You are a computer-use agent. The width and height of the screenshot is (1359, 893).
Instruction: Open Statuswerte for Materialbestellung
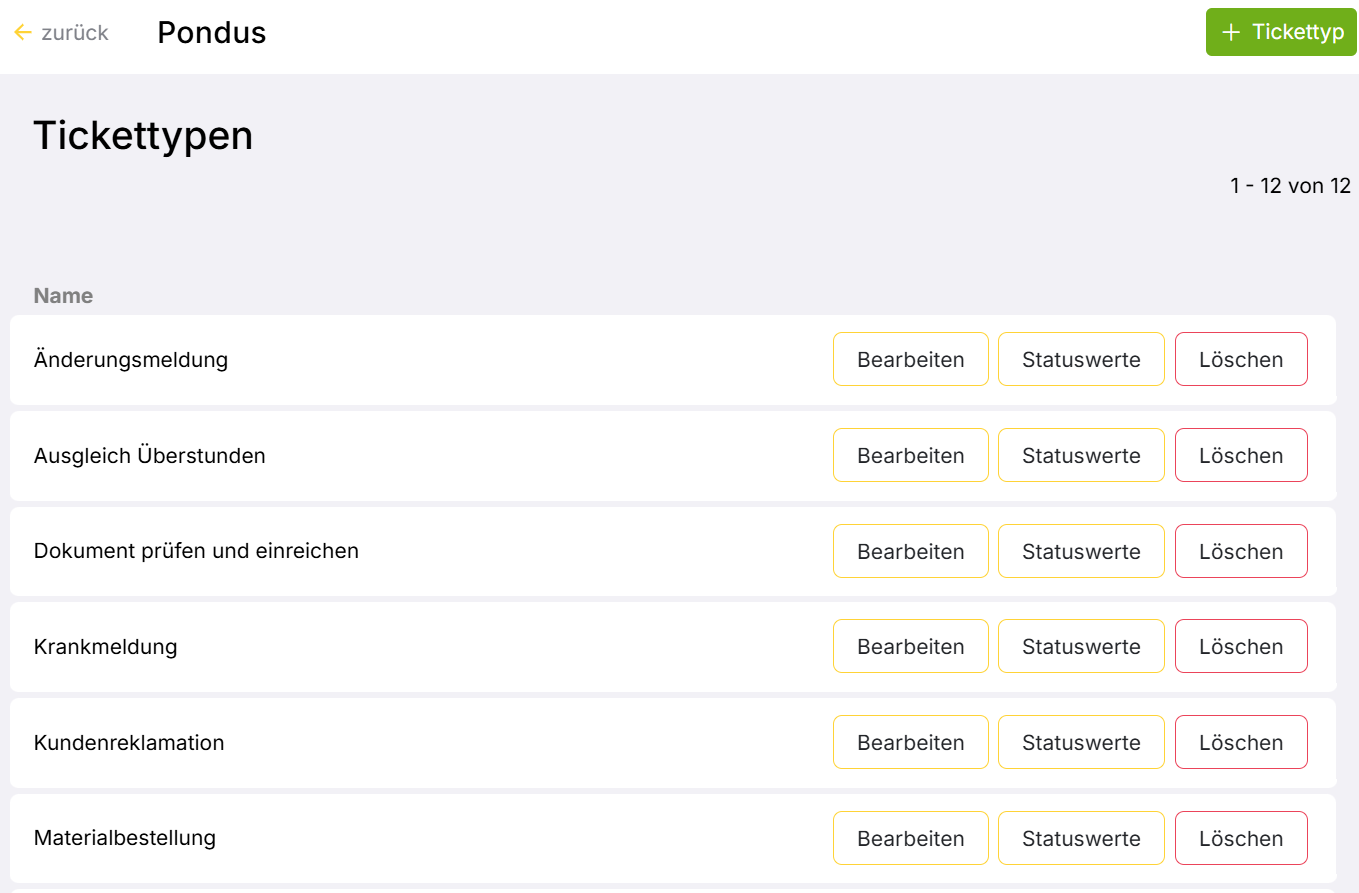coord(1081,838)
